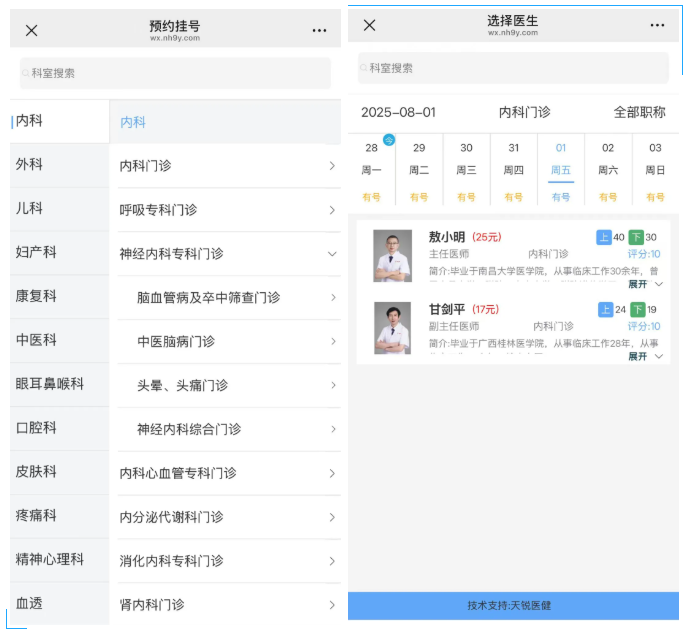The image size is (692, 642).
Task: Click the 上 morning slot badge for 敖小明
Action: [x=604, y=237]
